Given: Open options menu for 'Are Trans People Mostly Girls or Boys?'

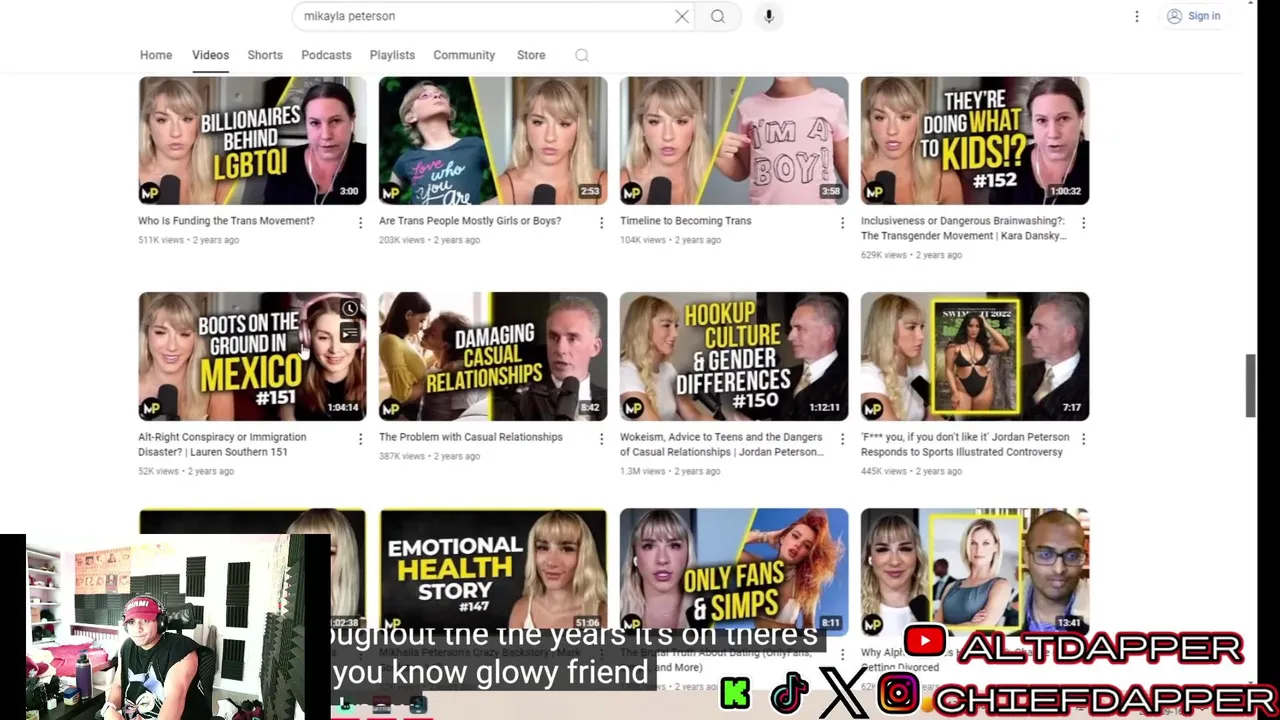Looking at the screenshot, I should coord(601,222).
